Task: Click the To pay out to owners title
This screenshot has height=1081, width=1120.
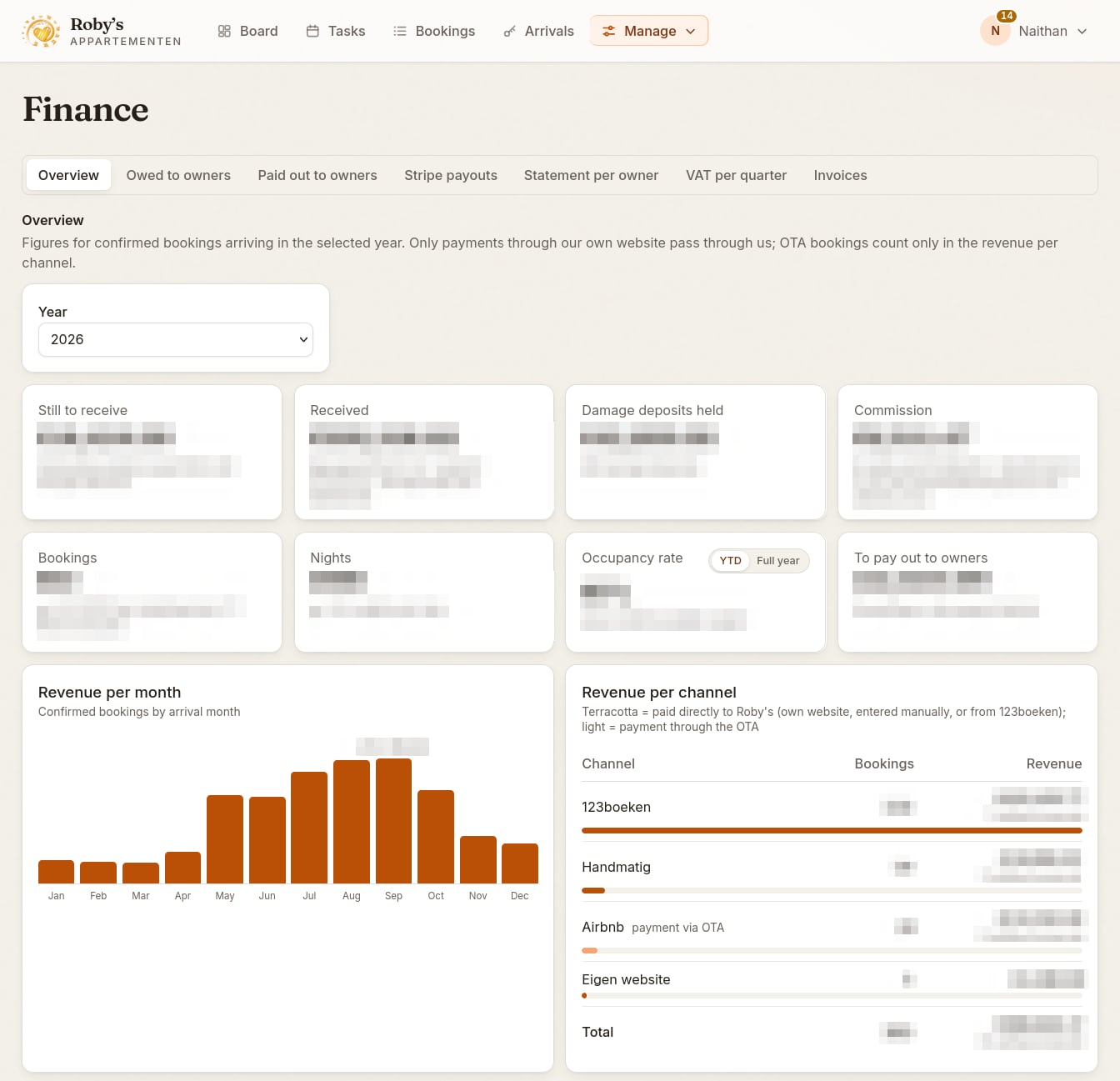Action: [921, 558]
